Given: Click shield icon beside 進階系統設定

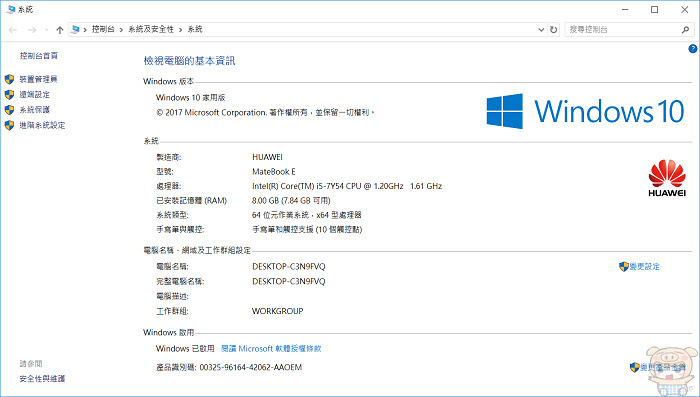Looking at the screenshot, I should pos(9,125).
